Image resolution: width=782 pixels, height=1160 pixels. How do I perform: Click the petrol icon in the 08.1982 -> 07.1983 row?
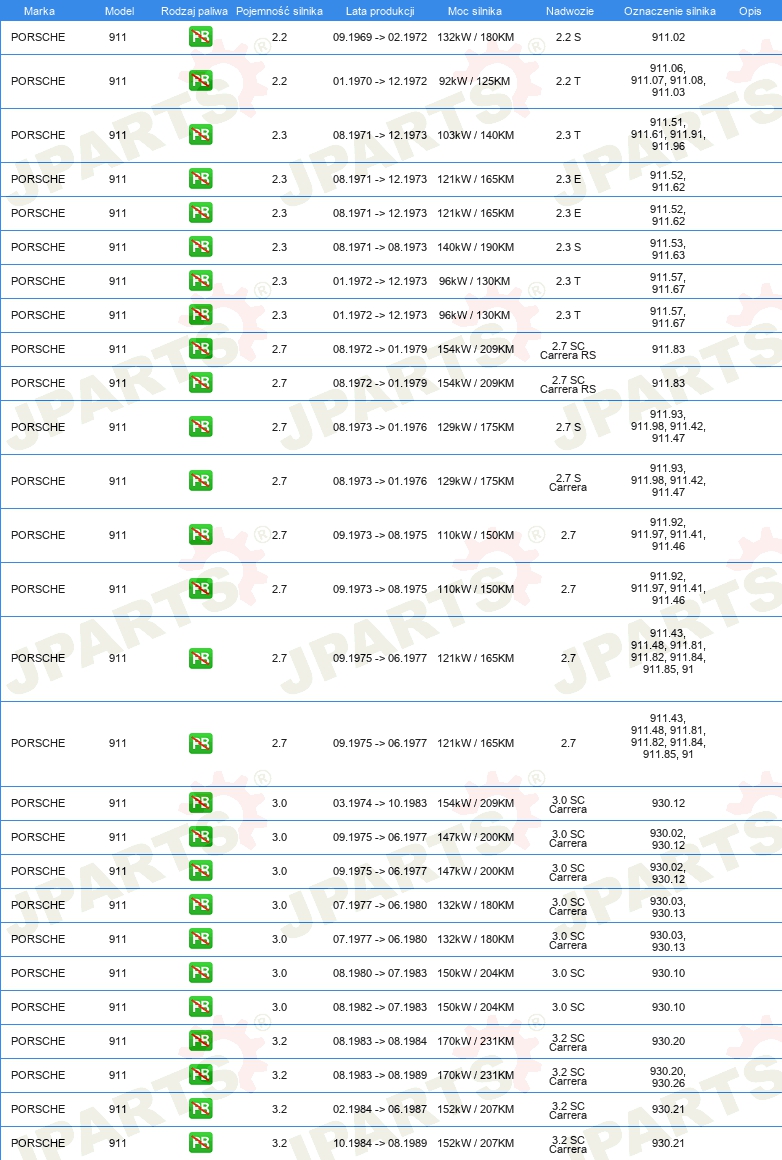(200, 1007)
